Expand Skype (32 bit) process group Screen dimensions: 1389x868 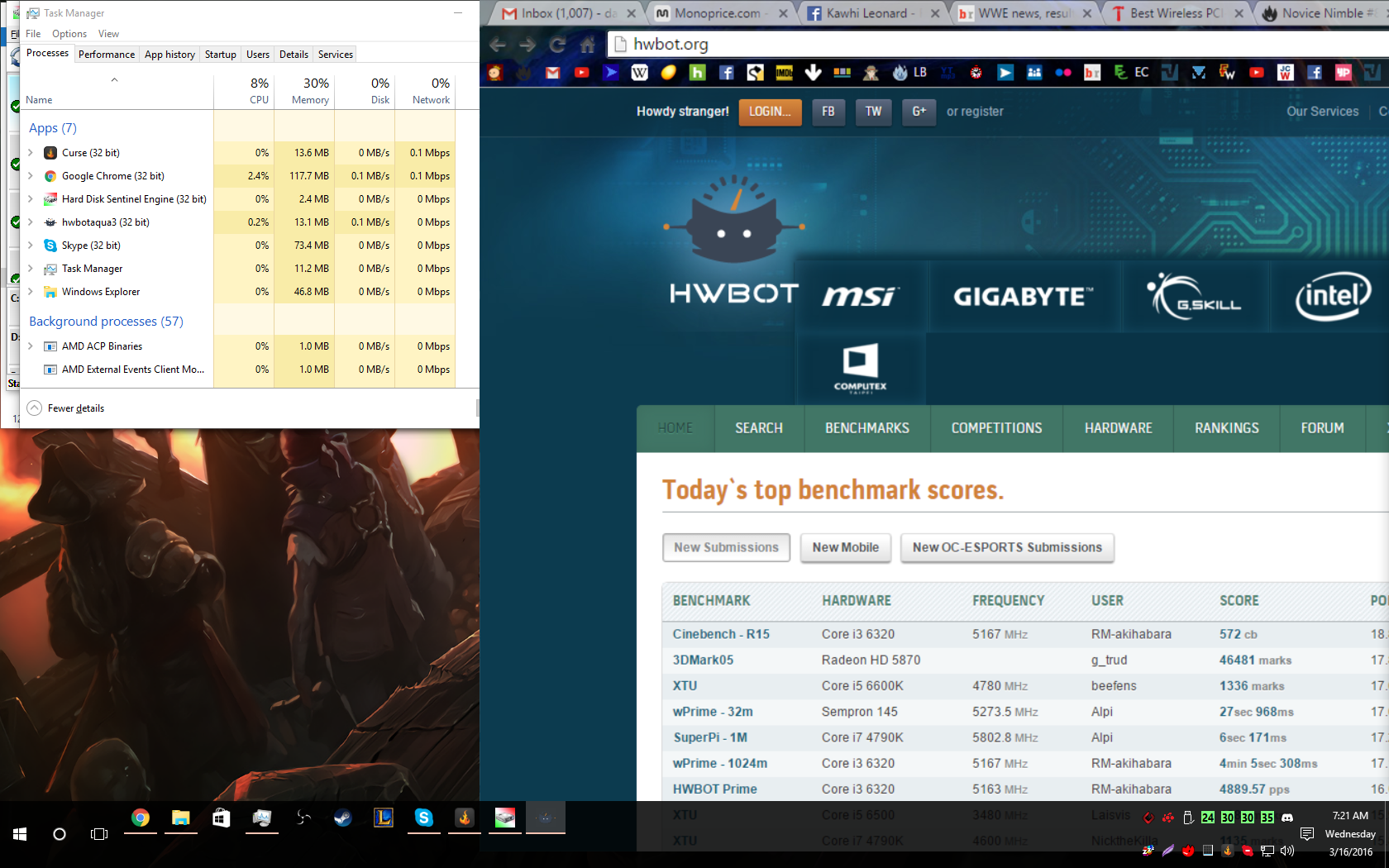tap(31, 245)
